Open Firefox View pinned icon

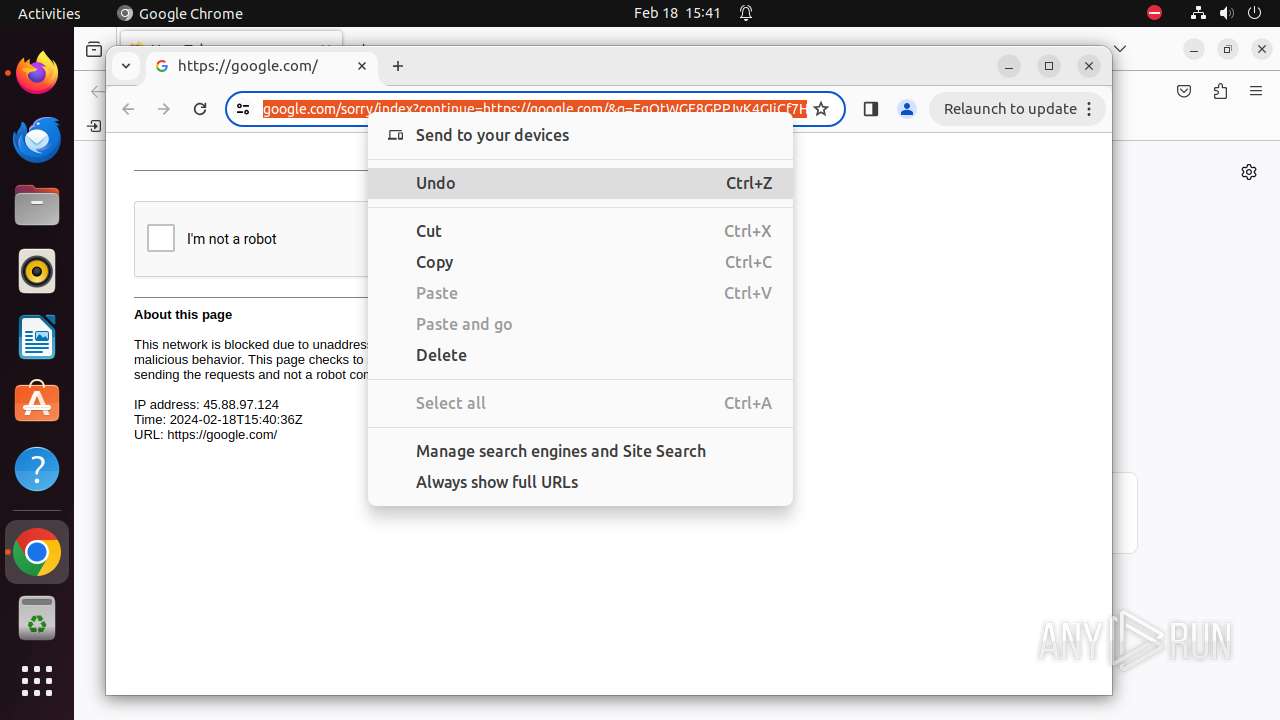click(93, 49)
